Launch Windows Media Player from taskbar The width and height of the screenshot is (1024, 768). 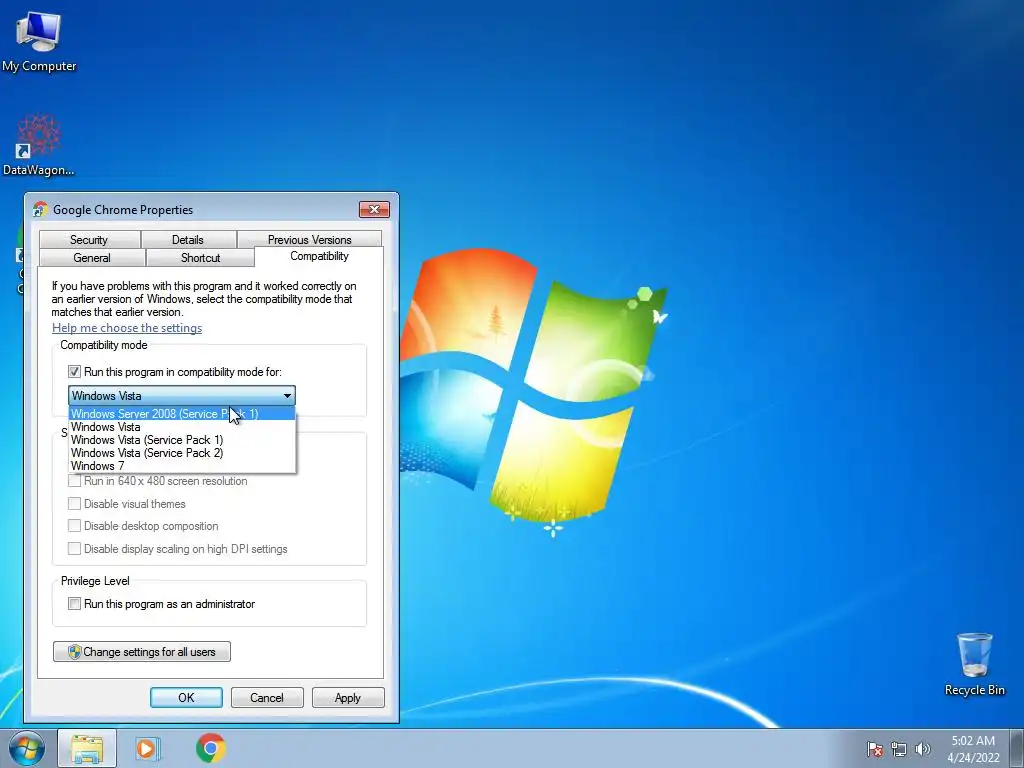(x=148, y=748)
